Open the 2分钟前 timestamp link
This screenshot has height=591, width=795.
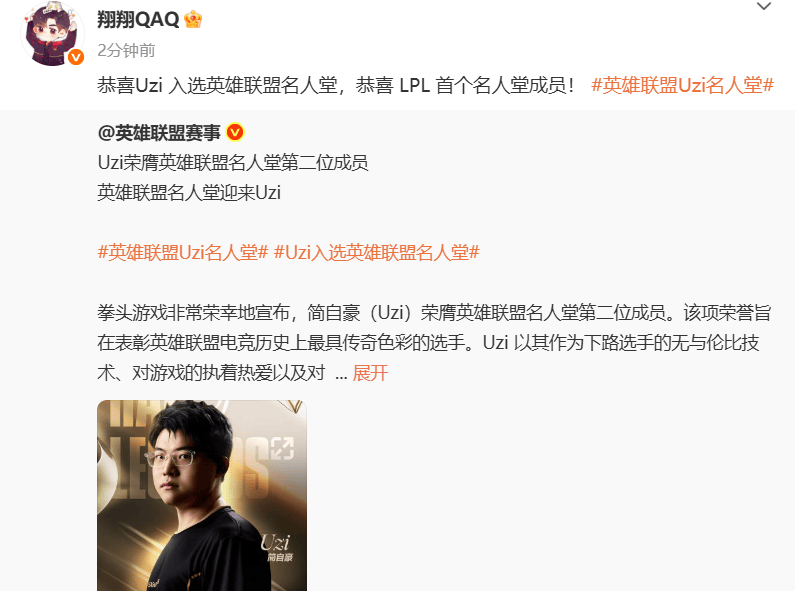tap(126, 50)
